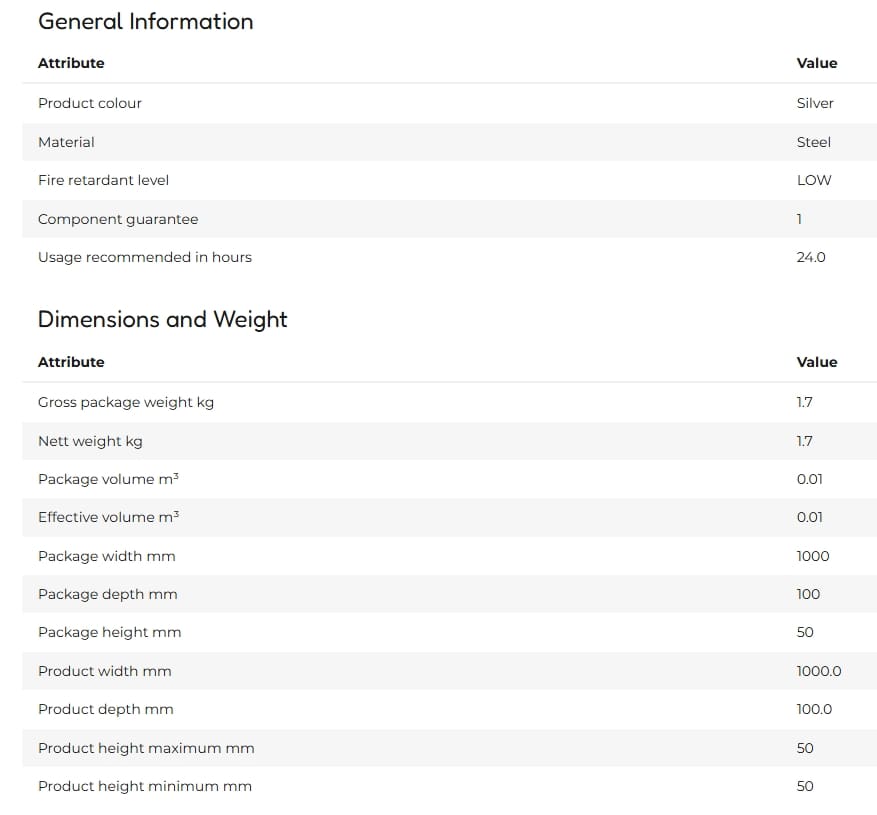Click the LOW fire retardant value
Viewport: 877px width, 815px height.
pos(814,180)
